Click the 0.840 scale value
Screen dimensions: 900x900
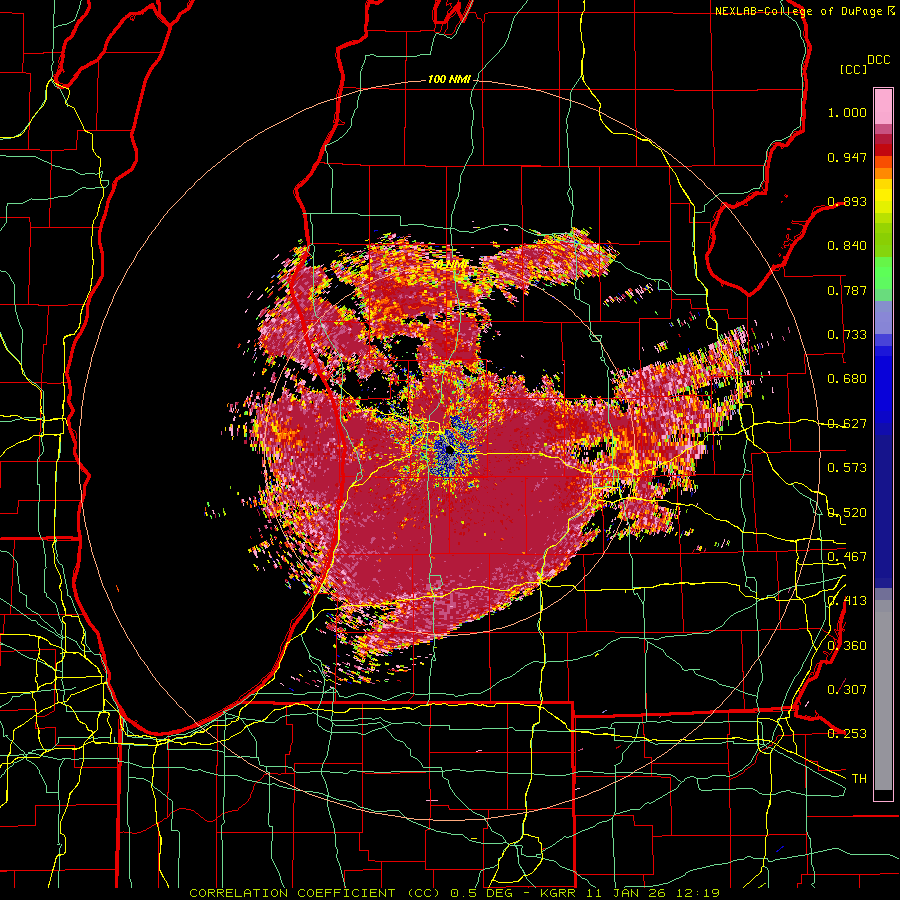pos(847,246)
